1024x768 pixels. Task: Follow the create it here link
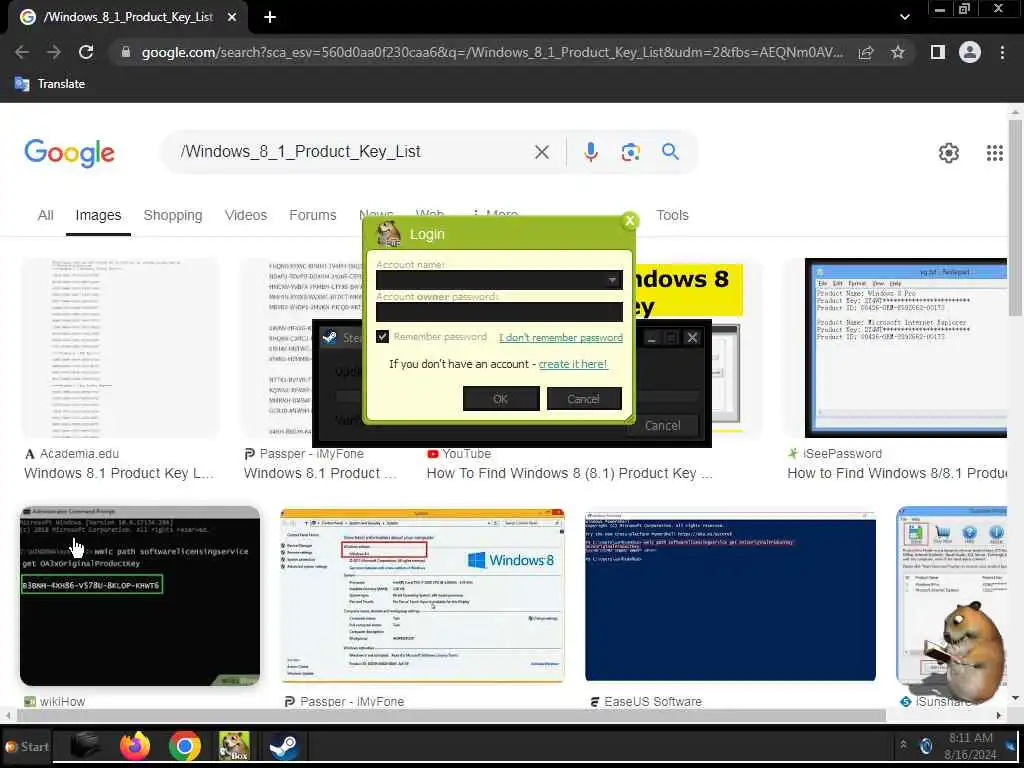pyautogui.click(x=573, y=364)
